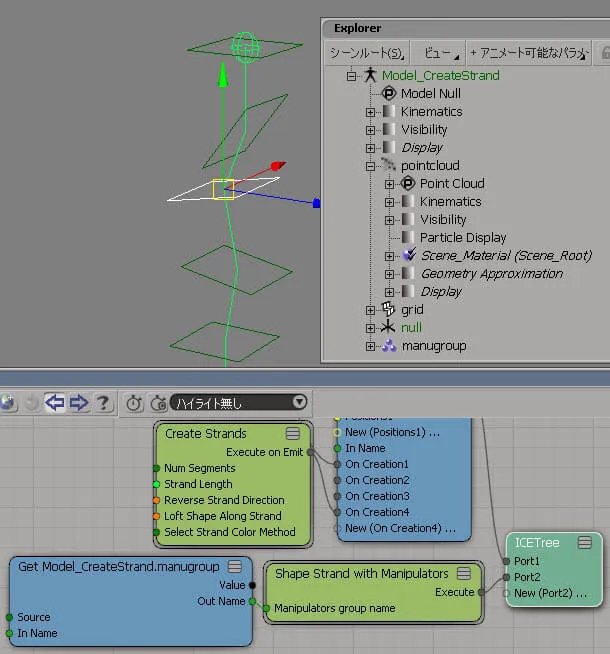Screen dimensions: 610x654
Task: Open the ICETree node menu icon
Action: (585, 542)
